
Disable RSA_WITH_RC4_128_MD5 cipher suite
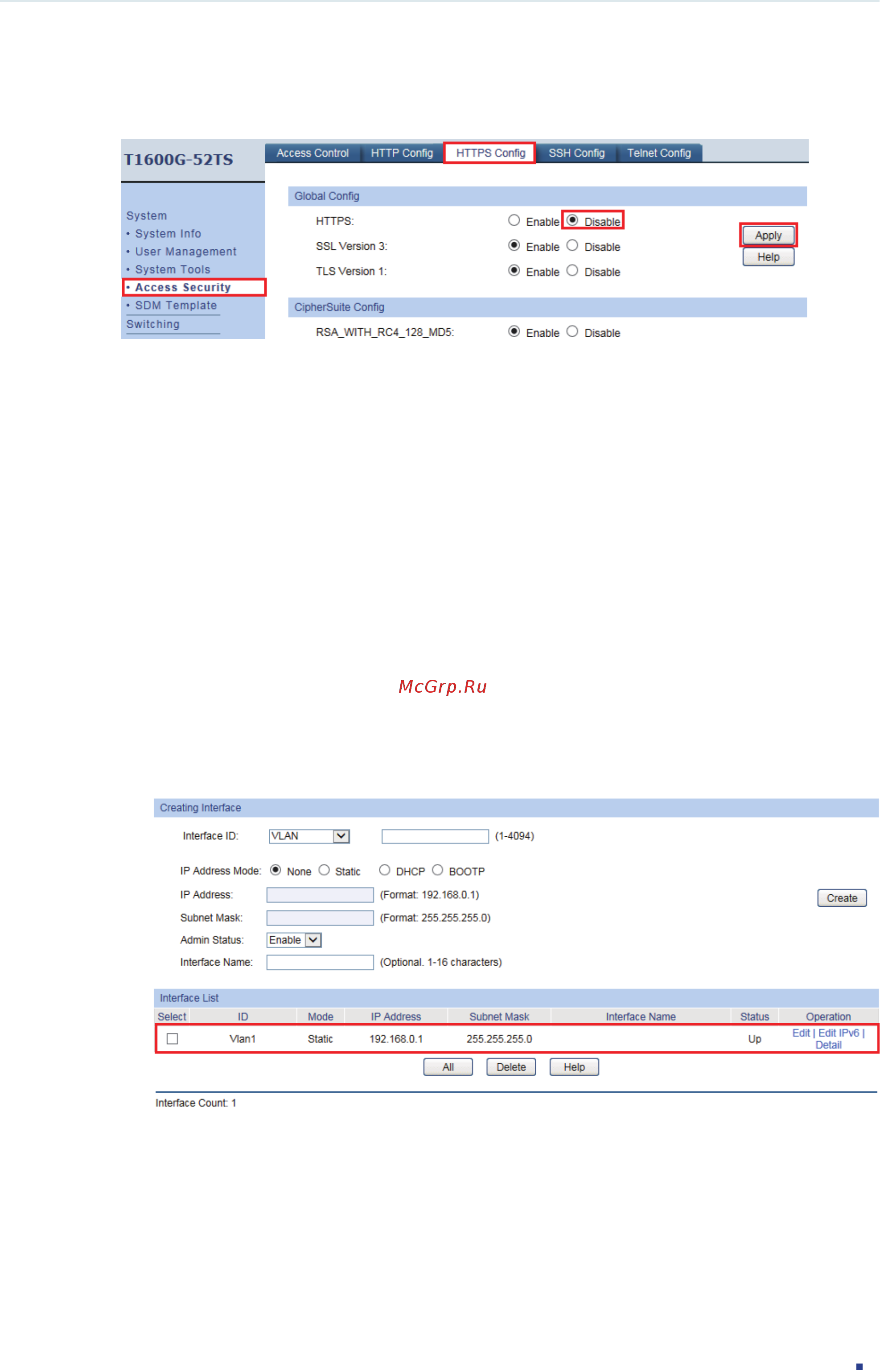(572, 332)
